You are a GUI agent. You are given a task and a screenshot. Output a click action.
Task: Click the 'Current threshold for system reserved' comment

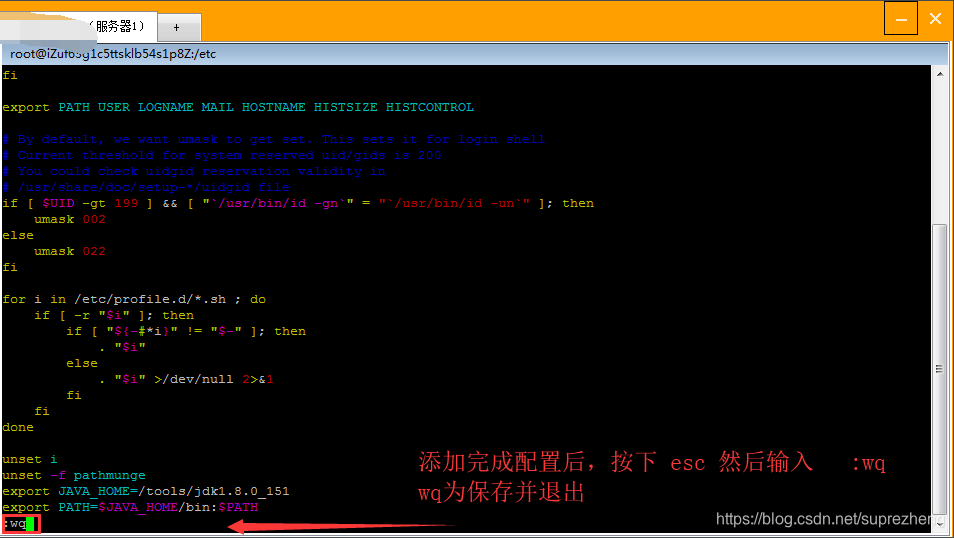pos(222,155)
